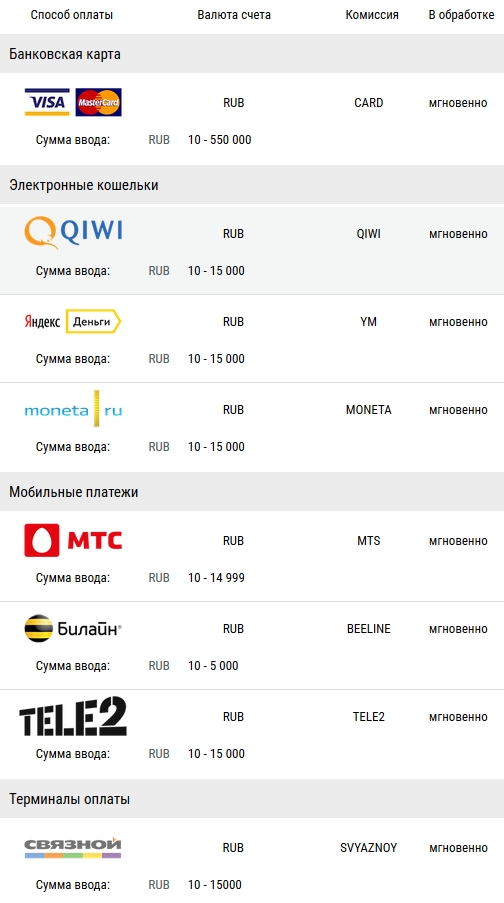The width and height of the screenshot is (504, 903).
Task: Select the VISA card logo
Action: click(x=47, y=103)
